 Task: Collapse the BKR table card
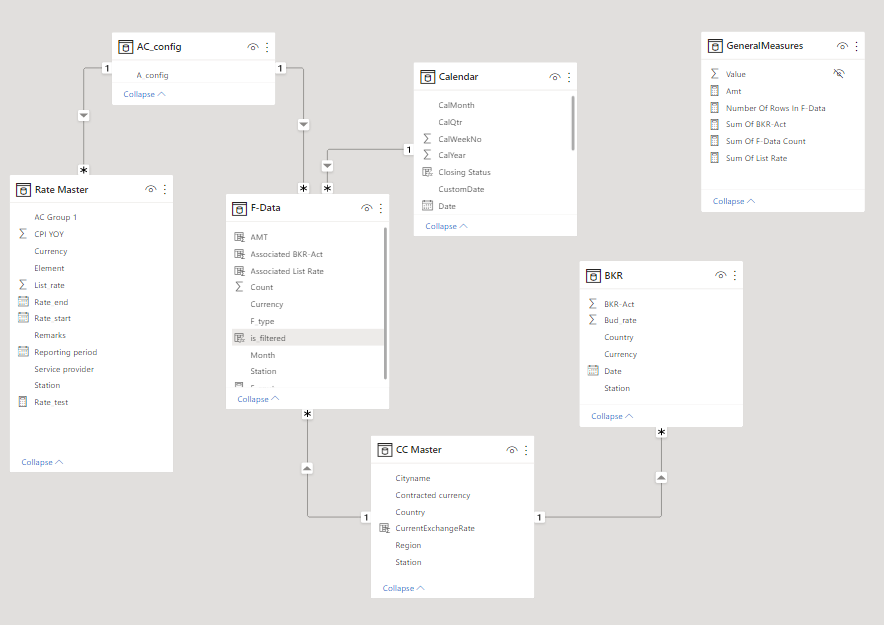(612, 416)
